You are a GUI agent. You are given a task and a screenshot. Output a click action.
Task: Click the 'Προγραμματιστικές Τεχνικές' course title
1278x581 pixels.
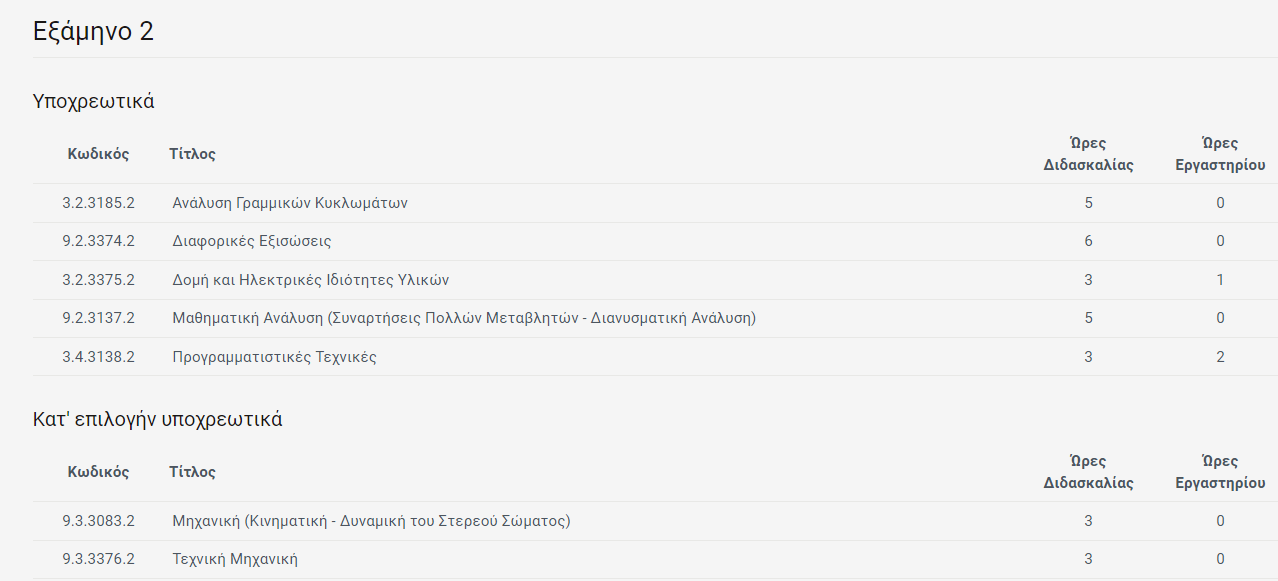pyautogui.click(x=275, y=357)
